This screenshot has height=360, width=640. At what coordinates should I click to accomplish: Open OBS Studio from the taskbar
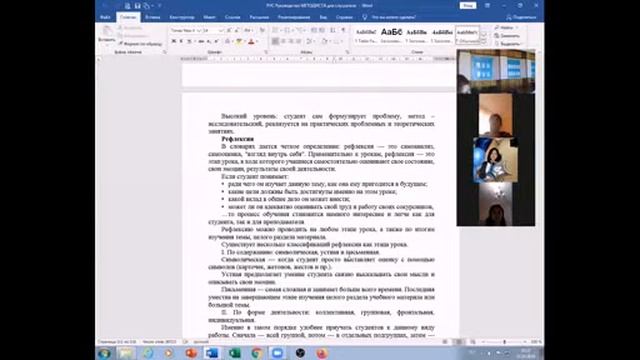[300, 353]
